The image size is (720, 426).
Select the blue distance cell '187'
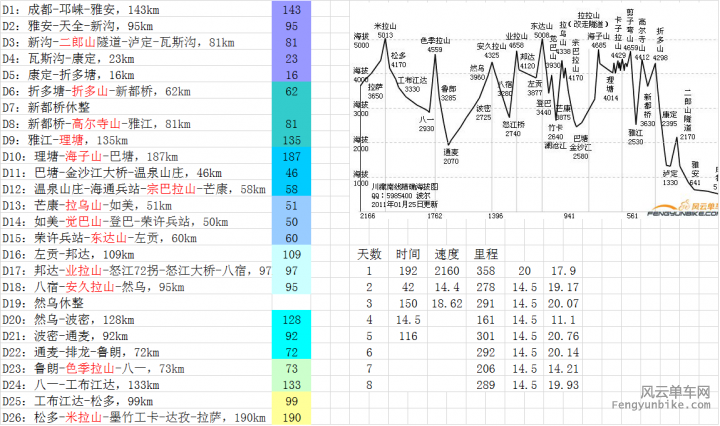coord(292,156)
